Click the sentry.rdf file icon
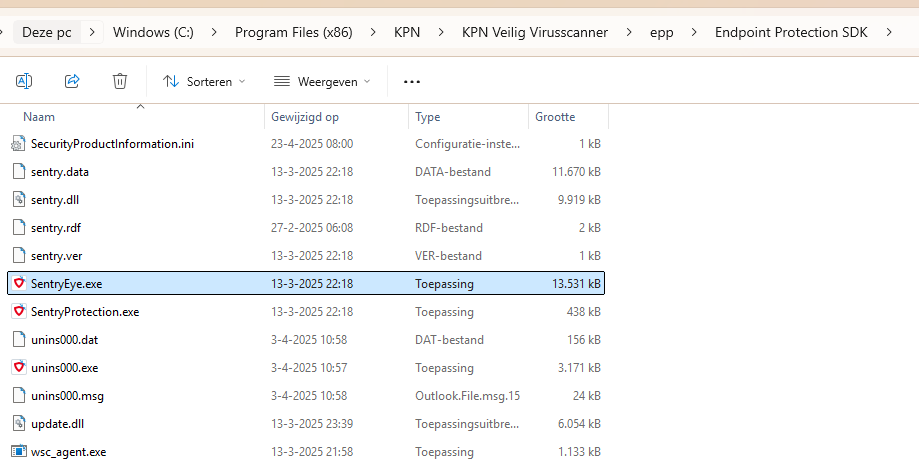Image resolution: width=919 pixels, height=465 pixels. tap(19, 228)
